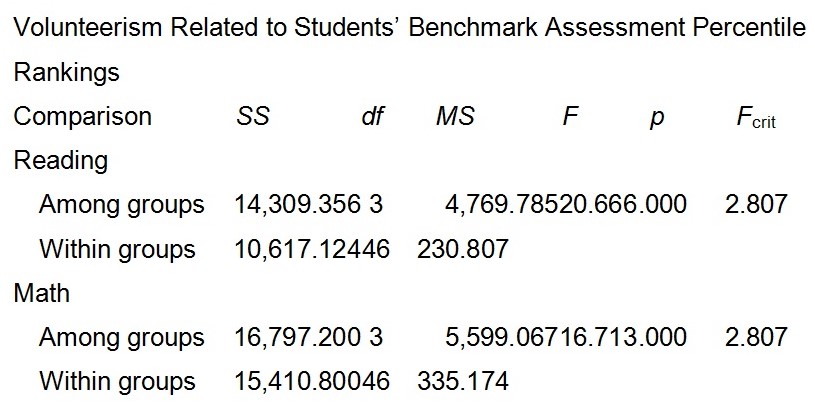The height and width of the screenshot is (405, 815).
Task: Click the 2.807 value in Reading row
Action: 756,205
